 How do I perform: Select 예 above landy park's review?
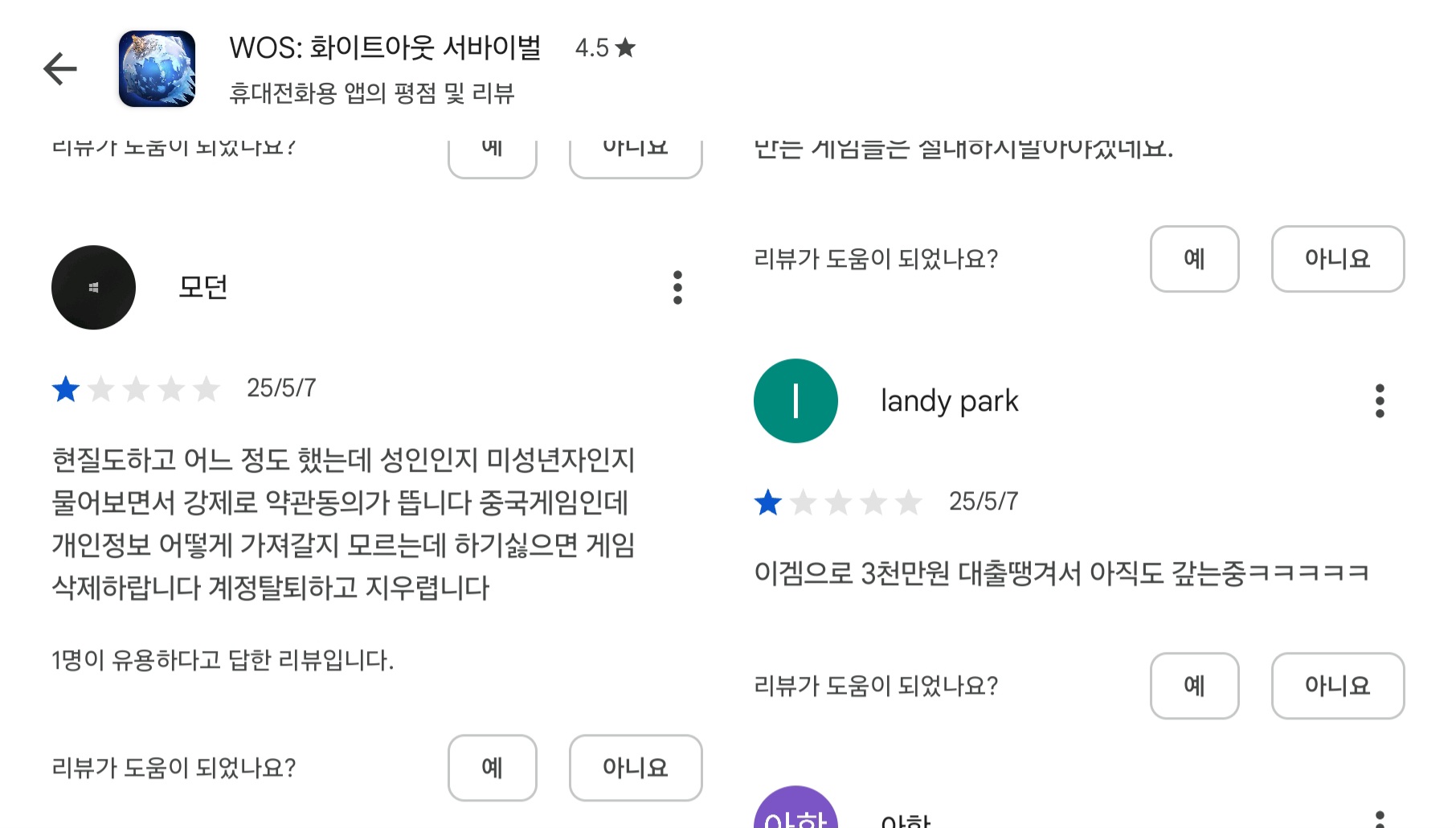pos(1194,259)
